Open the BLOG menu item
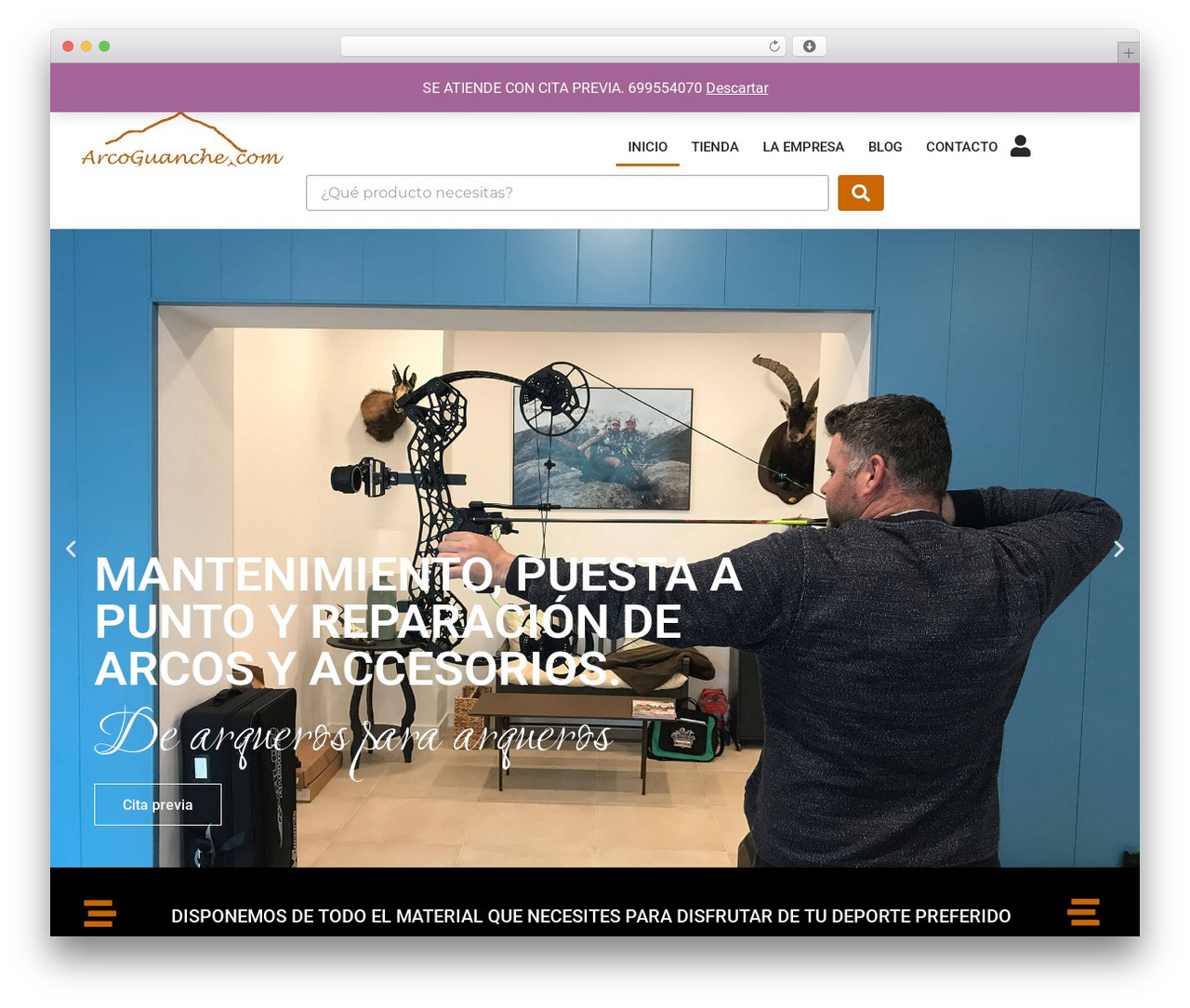This screenshot has width=1190, height=1008. (x=885, y=147)
